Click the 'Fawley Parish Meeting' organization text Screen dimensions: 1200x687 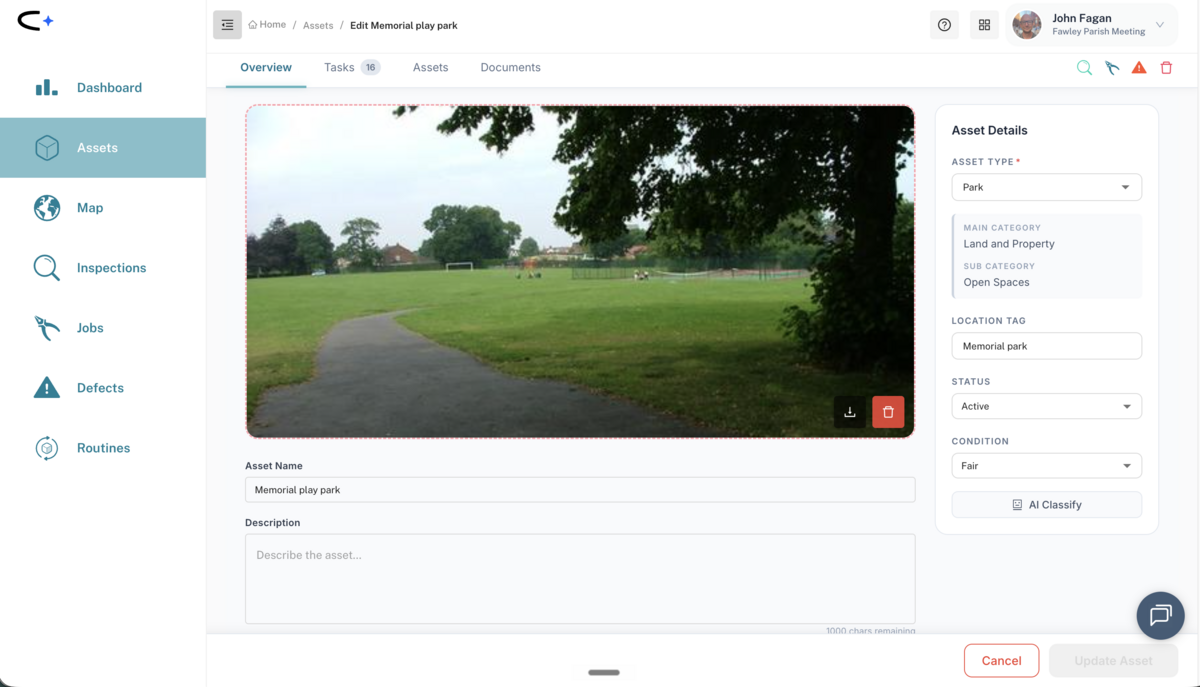tap(1099, 32)
